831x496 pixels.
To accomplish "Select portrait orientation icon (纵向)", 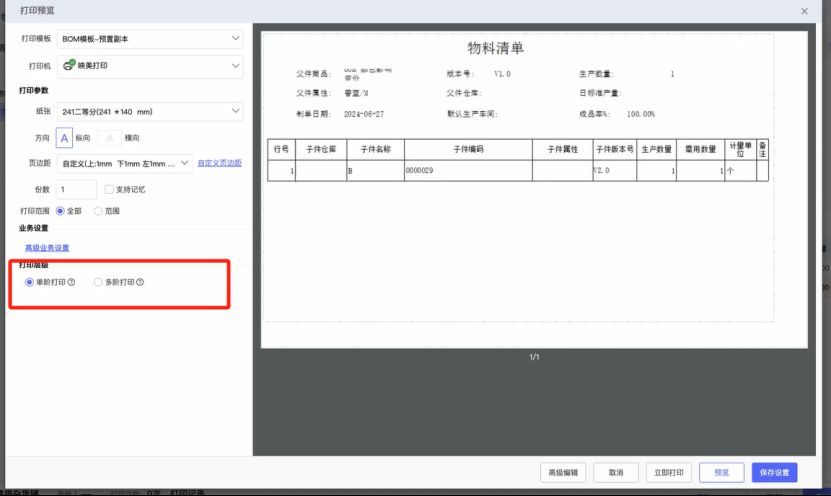I will (x=64, y=138).
